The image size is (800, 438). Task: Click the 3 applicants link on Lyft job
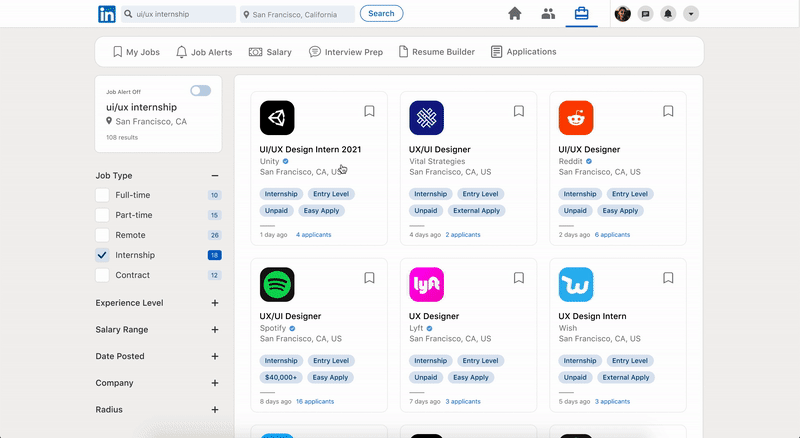pyautogui.click(x=463, y=402)
